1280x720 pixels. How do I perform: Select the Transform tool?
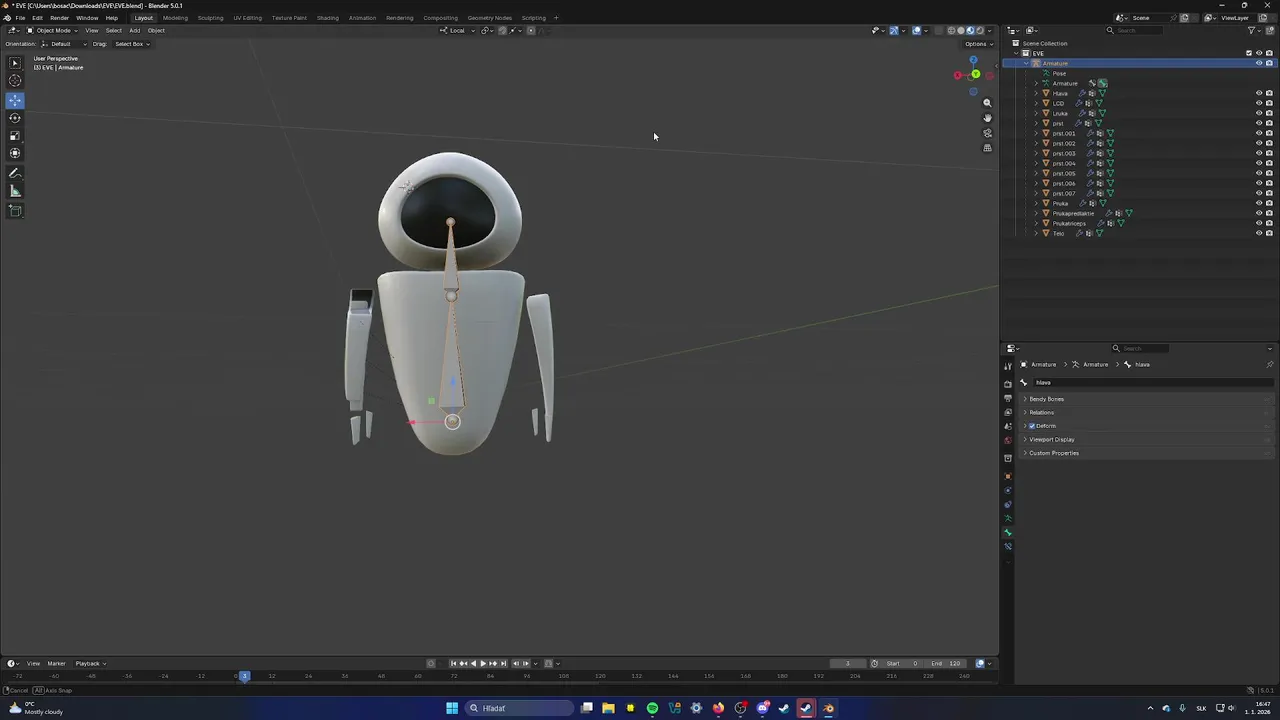pyautogui.click(x=15, y=153)
